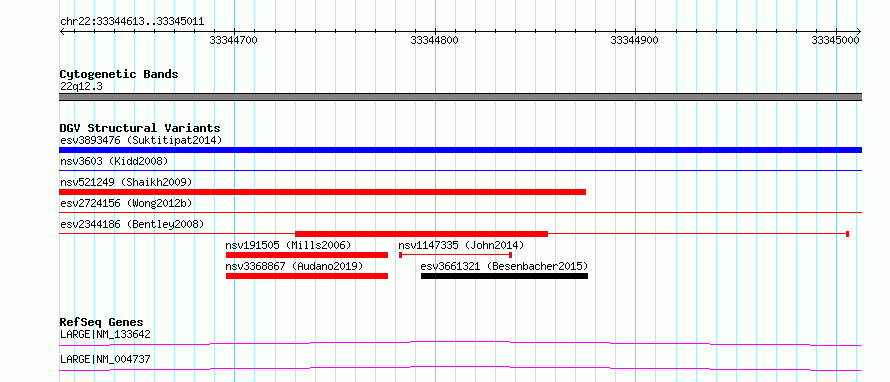Click the nsv3368867 (Audano2019) label
This screenshot has width=890, height=382.
click(x=294, y=266)
